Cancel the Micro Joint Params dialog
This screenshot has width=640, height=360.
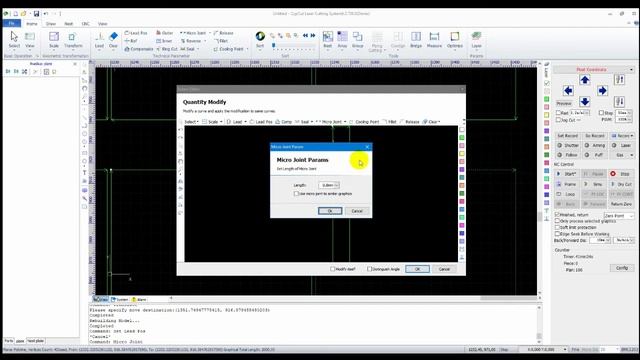[357, 211]
